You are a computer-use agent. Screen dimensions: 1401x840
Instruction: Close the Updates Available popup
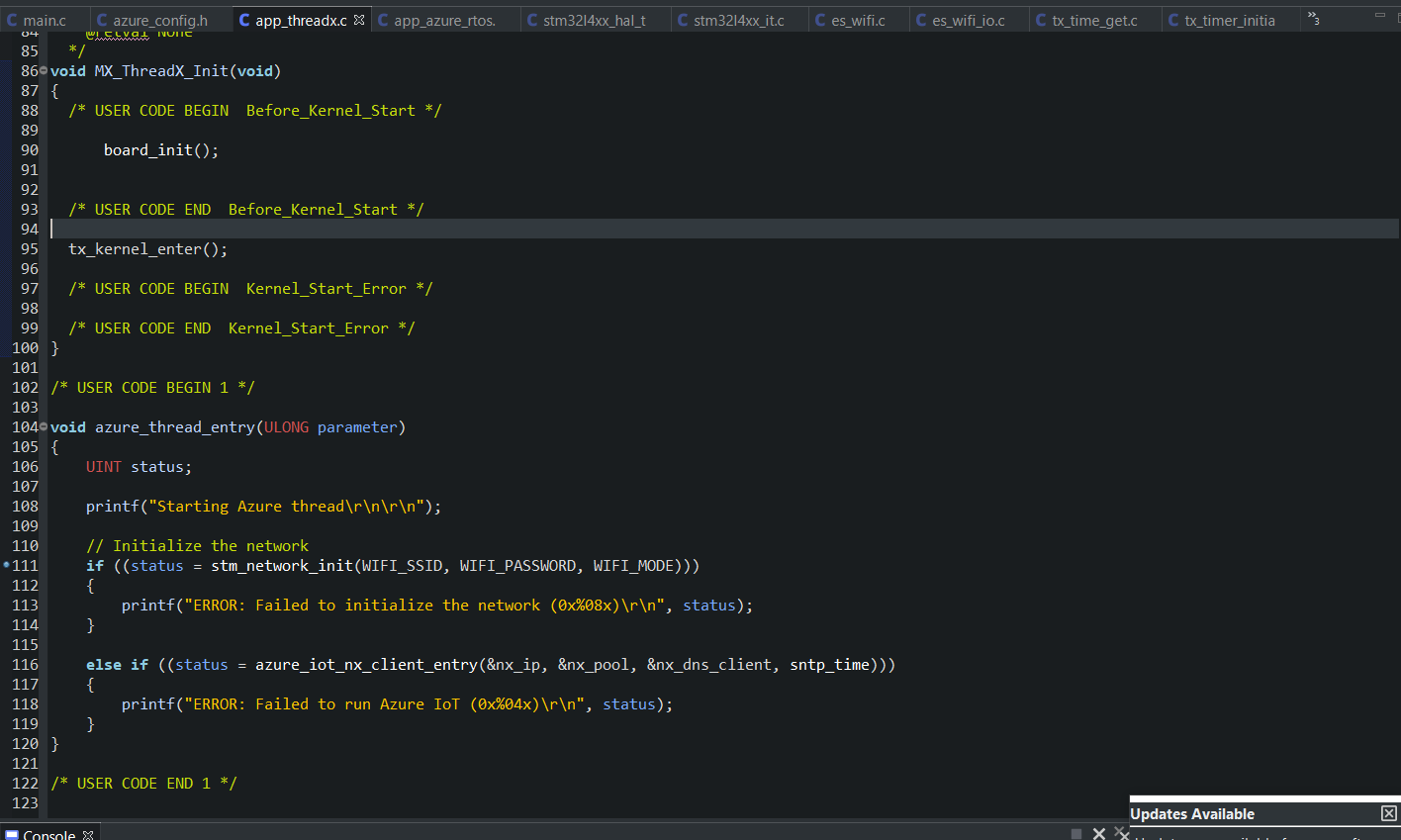1389,813
